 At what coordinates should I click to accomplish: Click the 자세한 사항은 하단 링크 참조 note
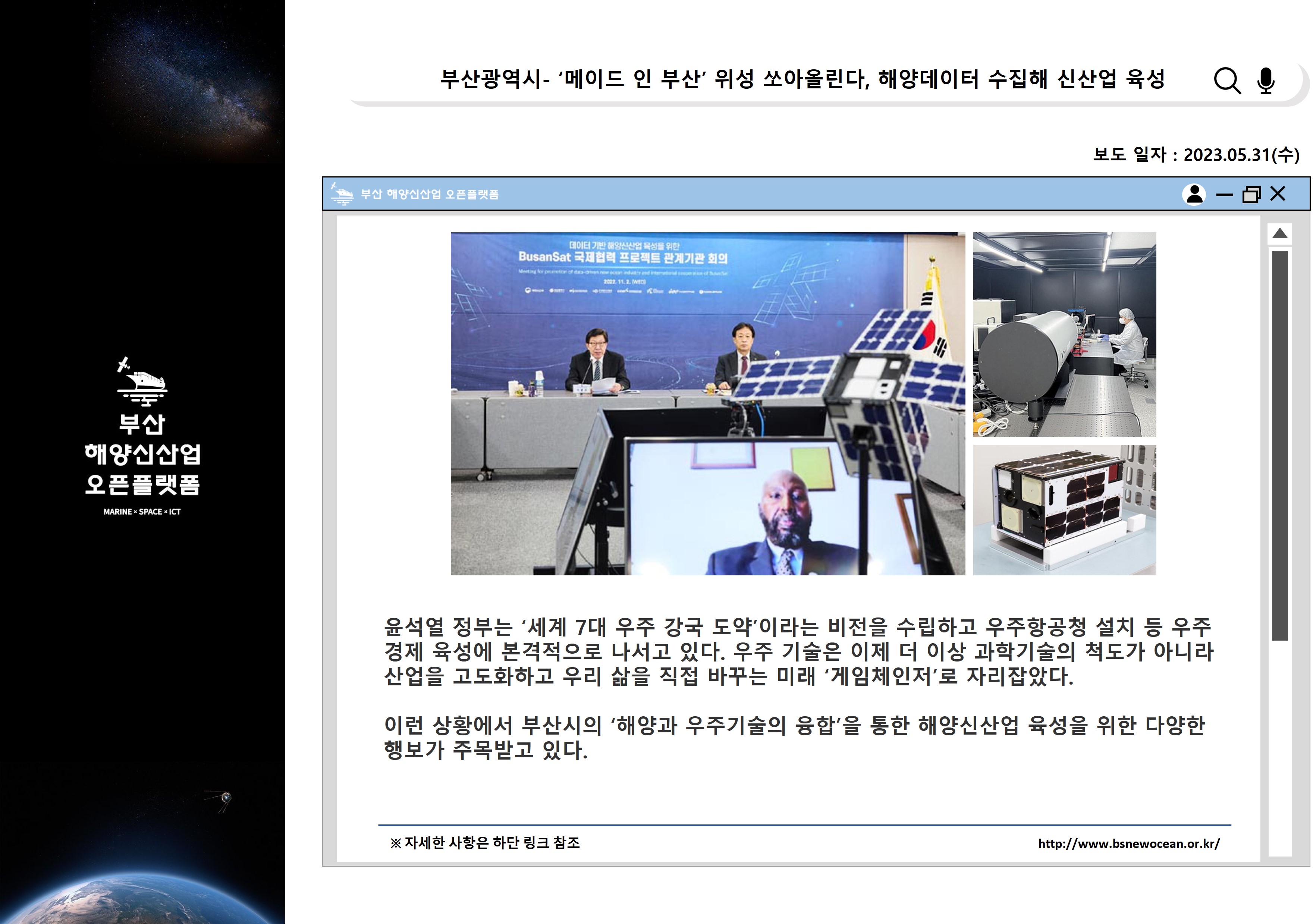click(x=484, y=843)
